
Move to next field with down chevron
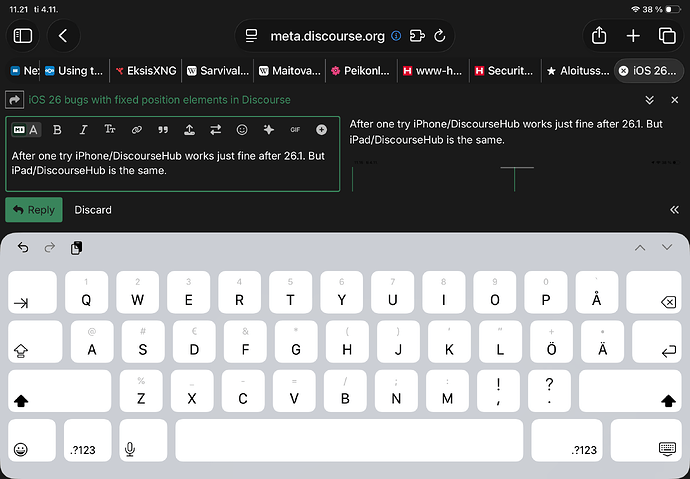[667, 247]
